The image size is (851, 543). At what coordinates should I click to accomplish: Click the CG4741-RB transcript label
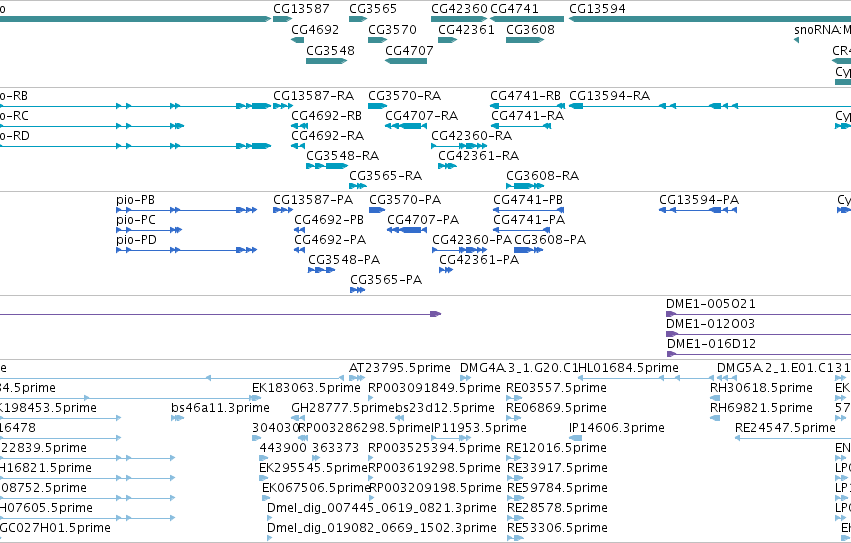[x=525, y=96]
